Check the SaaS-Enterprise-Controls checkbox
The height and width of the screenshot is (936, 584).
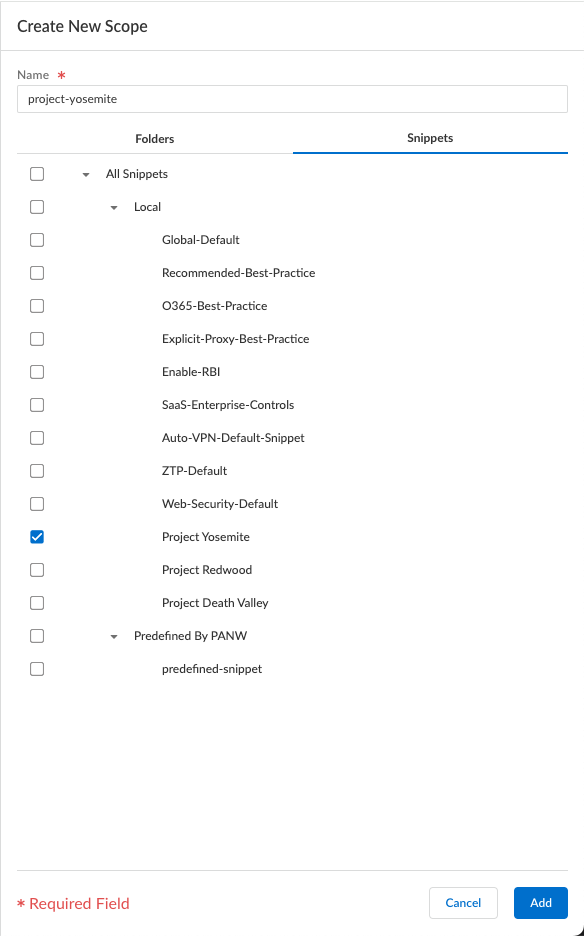37,405
